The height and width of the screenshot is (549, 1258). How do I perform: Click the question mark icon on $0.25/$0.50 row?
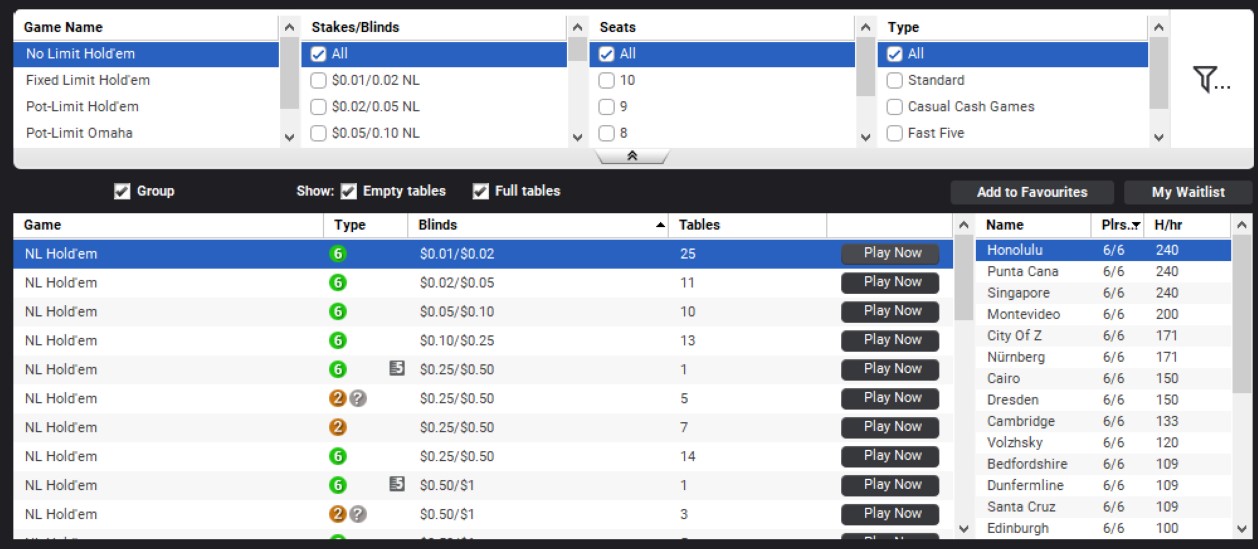pyautogui.click(x=358, y=398)
